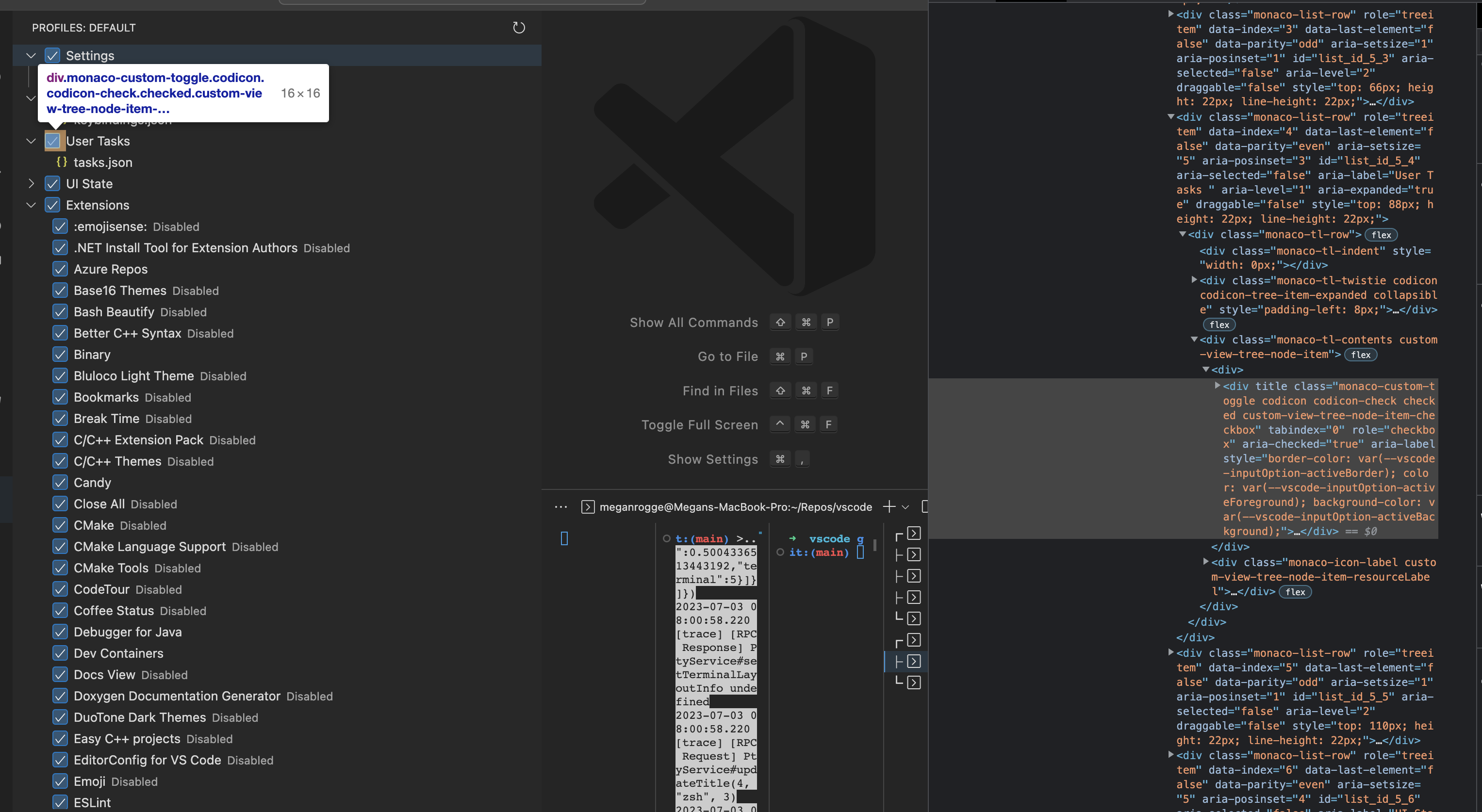Click the flex badge beside monaco-tl-row
Viewport: 1482px width, 812px height.
coord(1383,235)
